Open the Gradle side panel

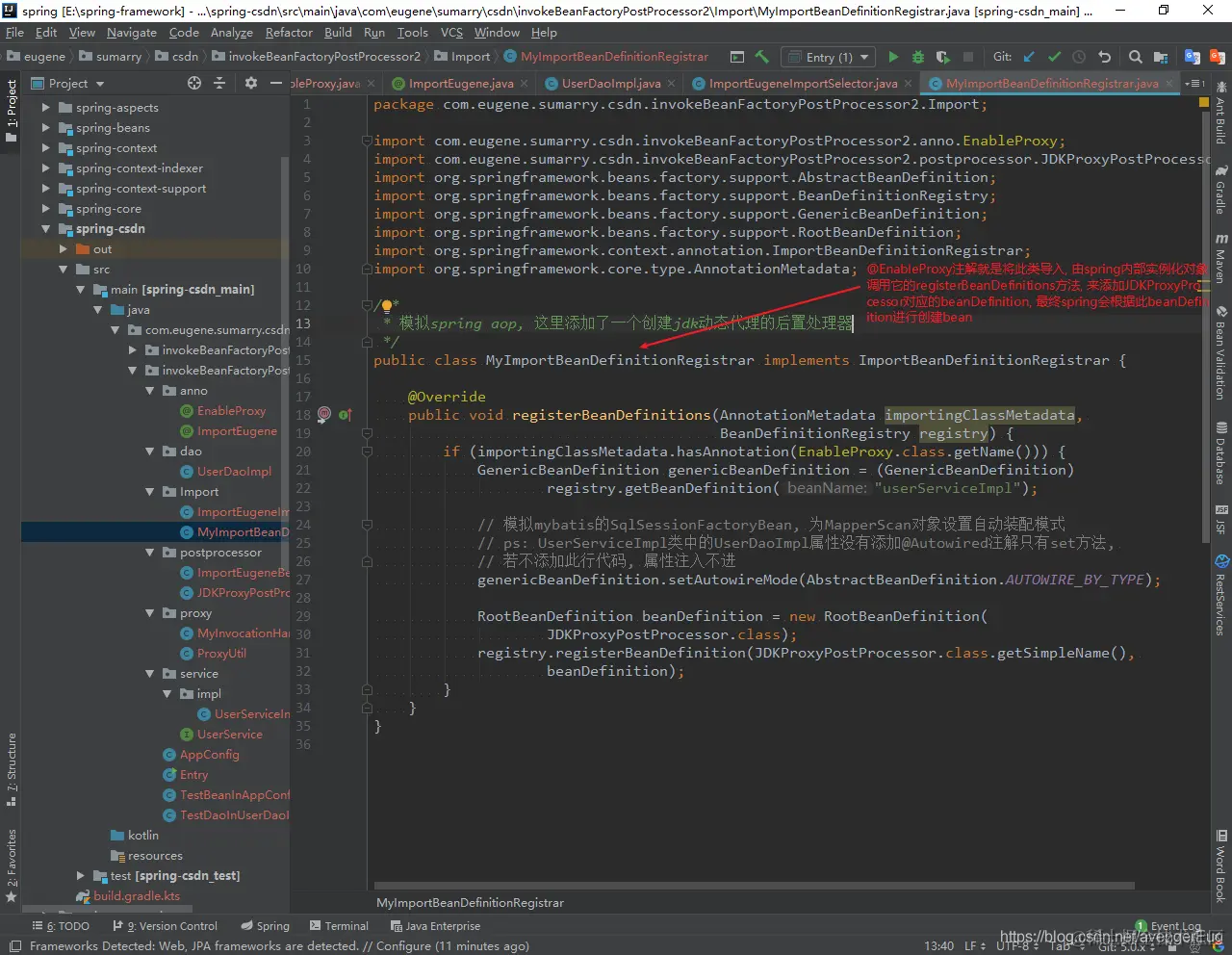(x=1220, y=190)
